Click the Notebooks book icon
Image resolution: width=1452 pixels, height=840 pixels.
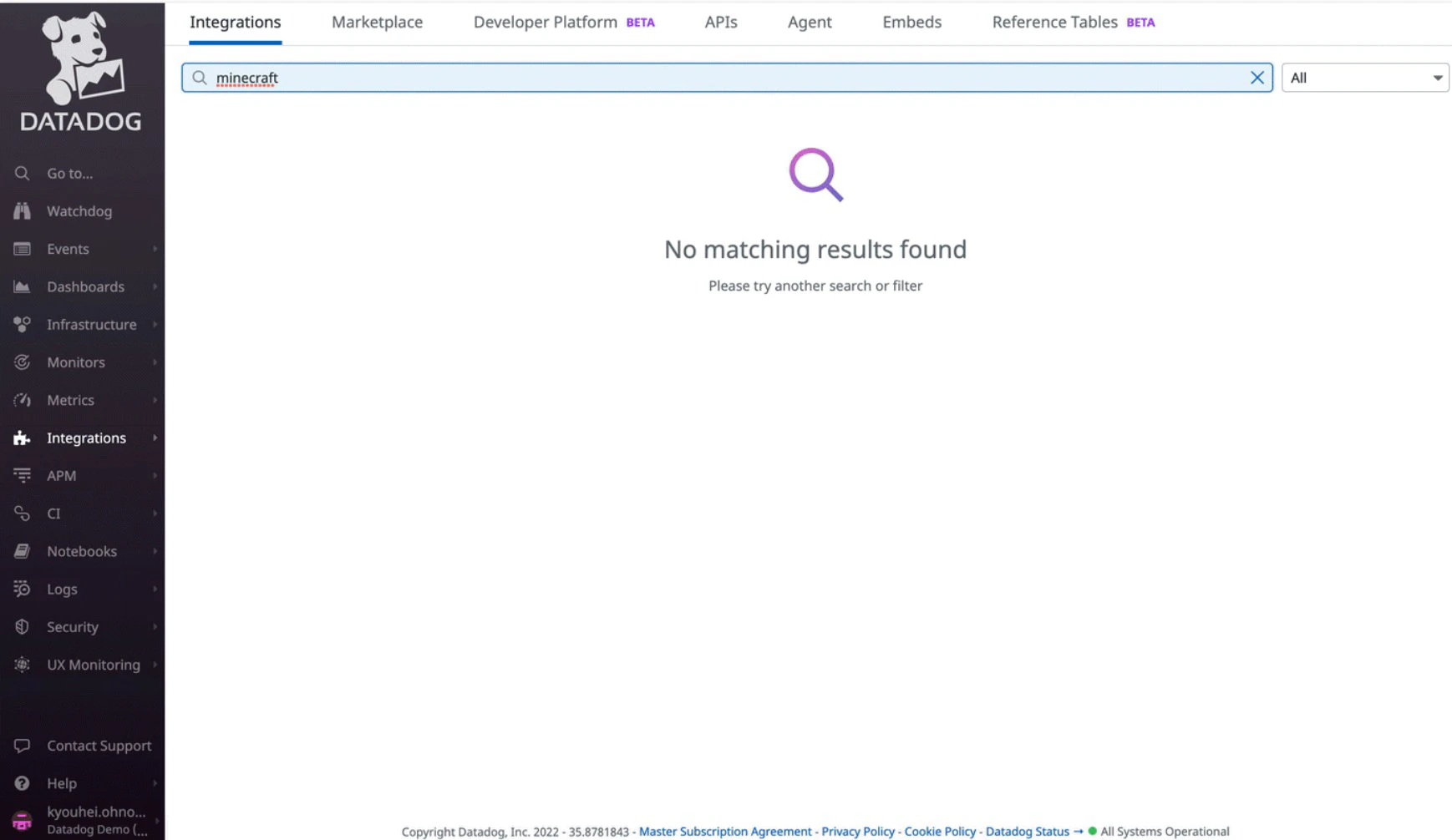click(22, 551)
